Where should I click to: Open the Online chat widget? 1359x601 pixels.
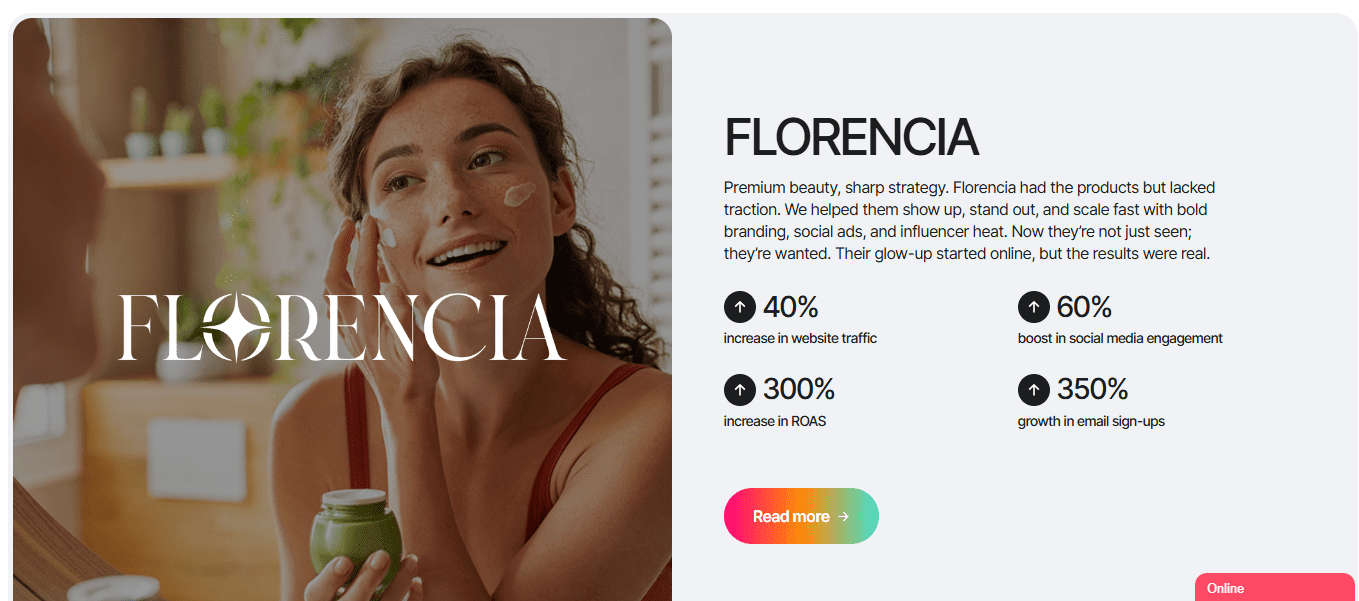pyautogui.click(x=1274, y=588)
